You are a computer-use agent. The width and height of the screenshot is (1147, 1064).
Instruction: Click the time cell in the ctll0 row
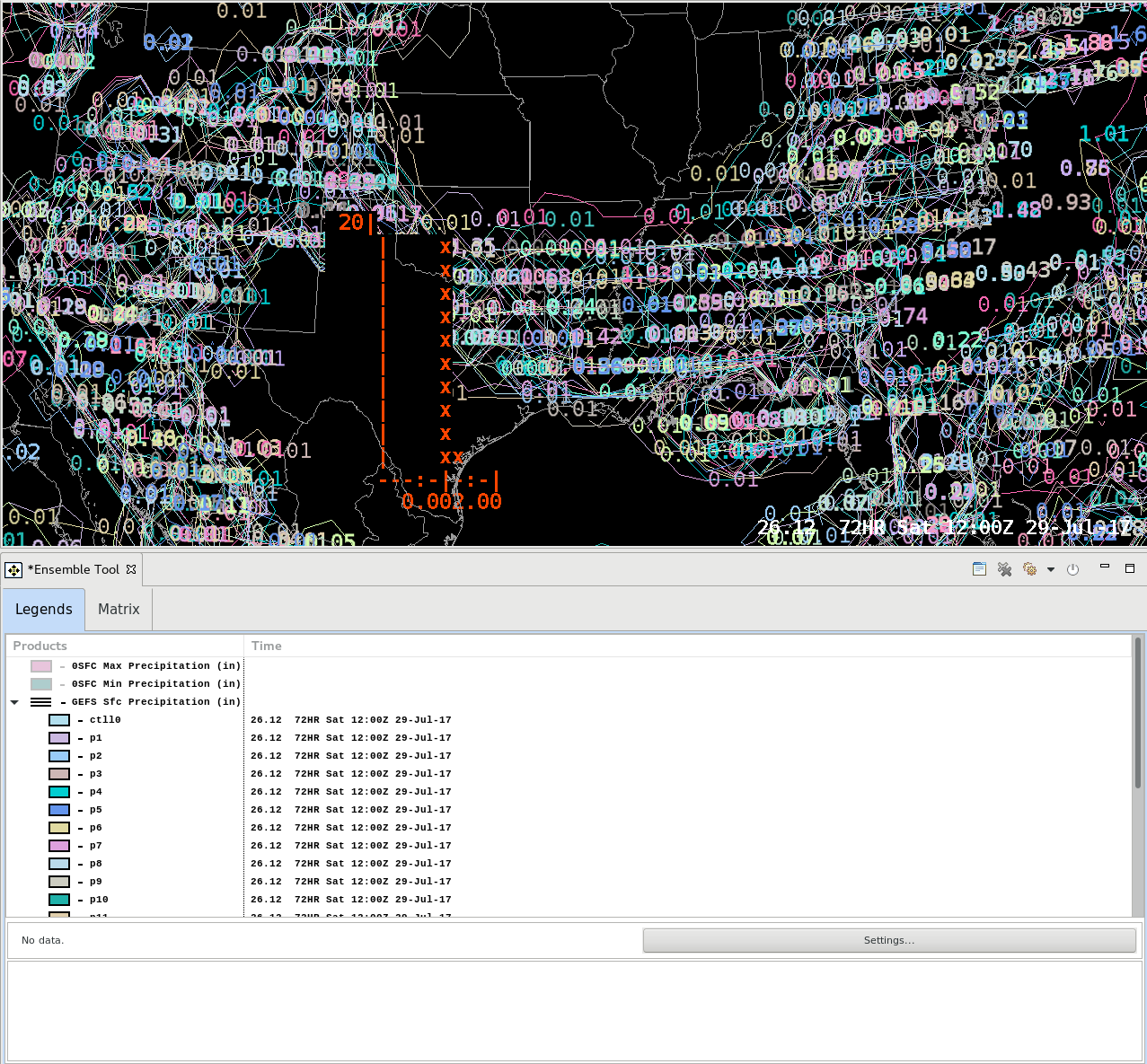(351, 720)
